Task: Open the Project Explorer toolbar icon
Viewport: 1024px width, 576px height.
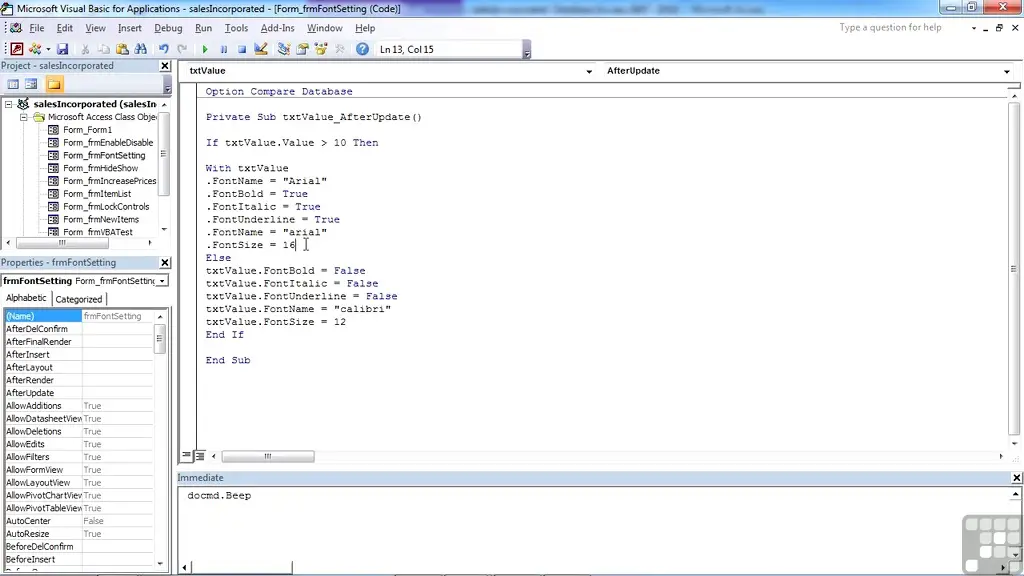Action: point(283,49)
